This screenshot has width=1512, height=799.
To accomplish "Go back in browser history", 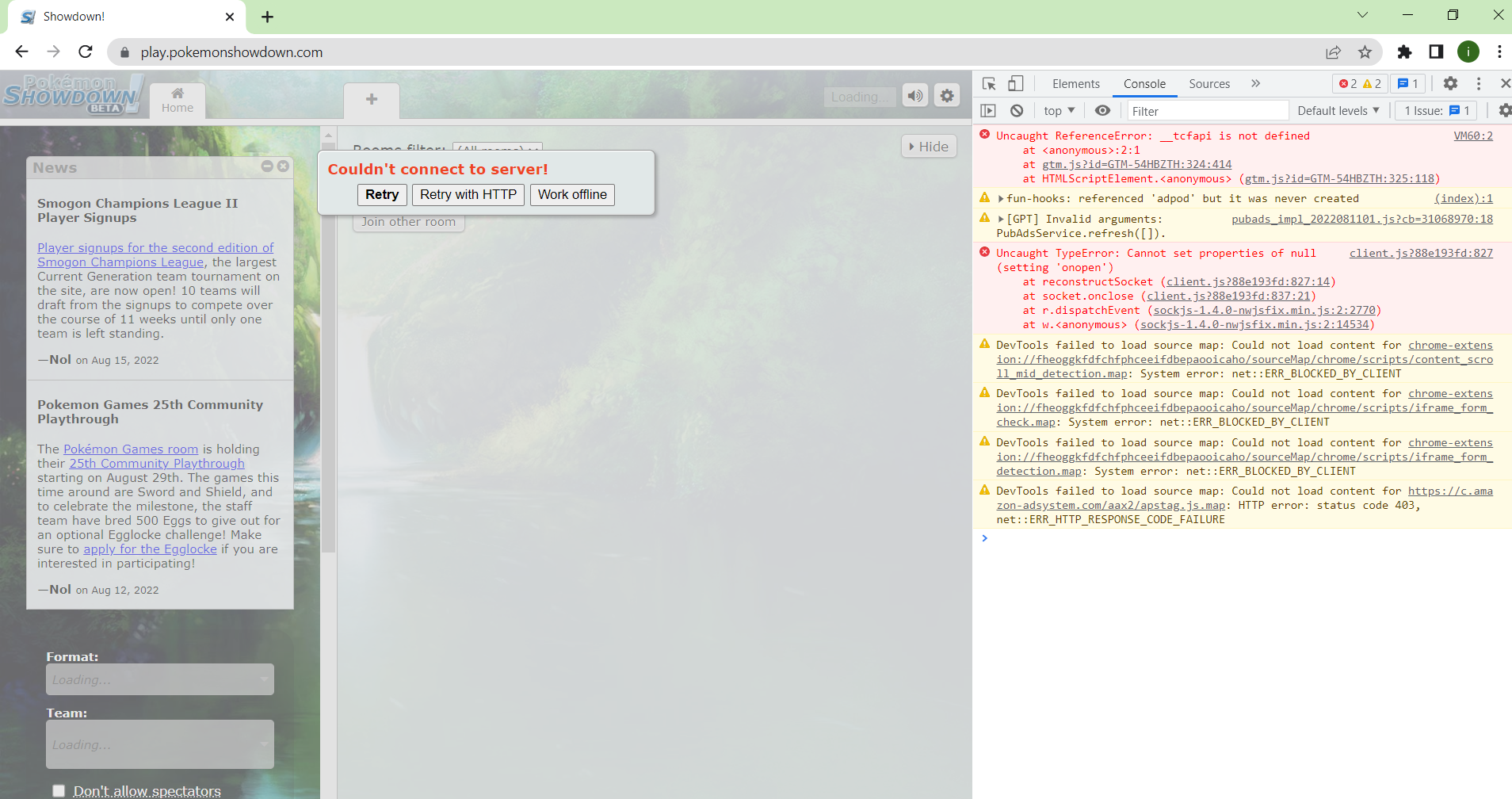I will (21, 52).
